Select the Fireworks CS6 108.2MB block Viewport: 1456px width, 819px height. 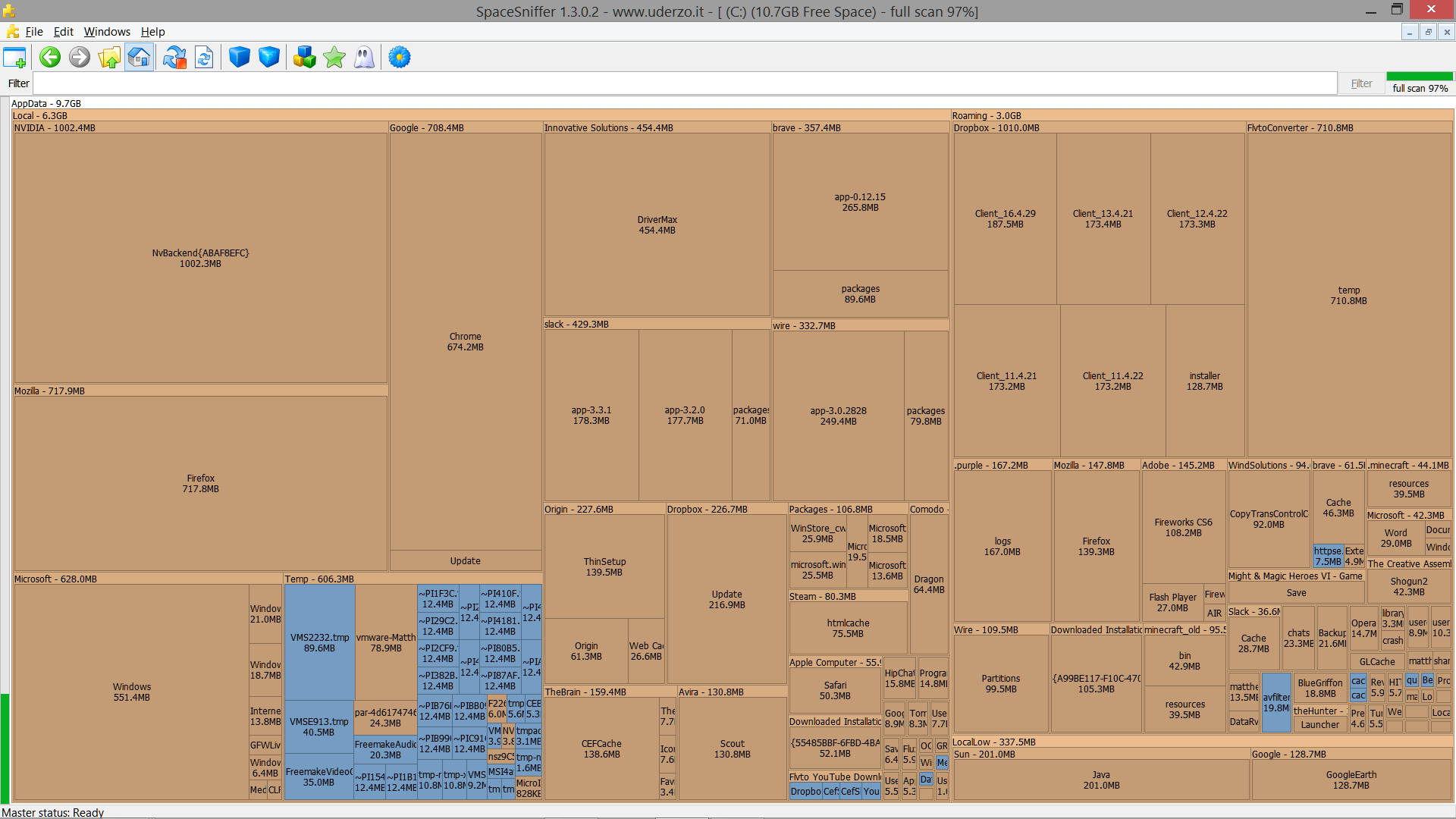[1184, 527]
